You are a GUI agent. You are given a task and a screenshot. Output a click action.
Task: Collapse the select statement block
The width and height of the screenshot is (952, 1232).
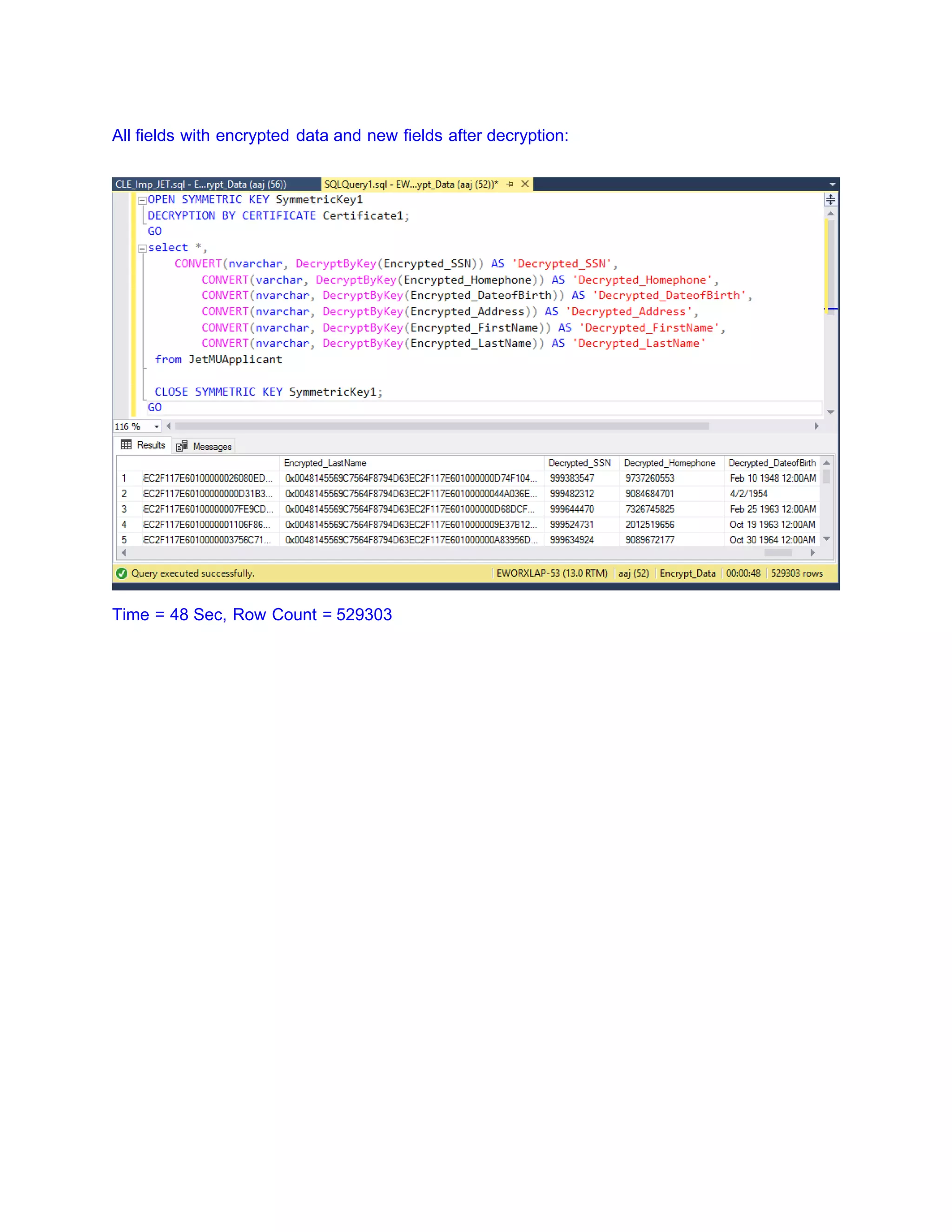point(142,248)
